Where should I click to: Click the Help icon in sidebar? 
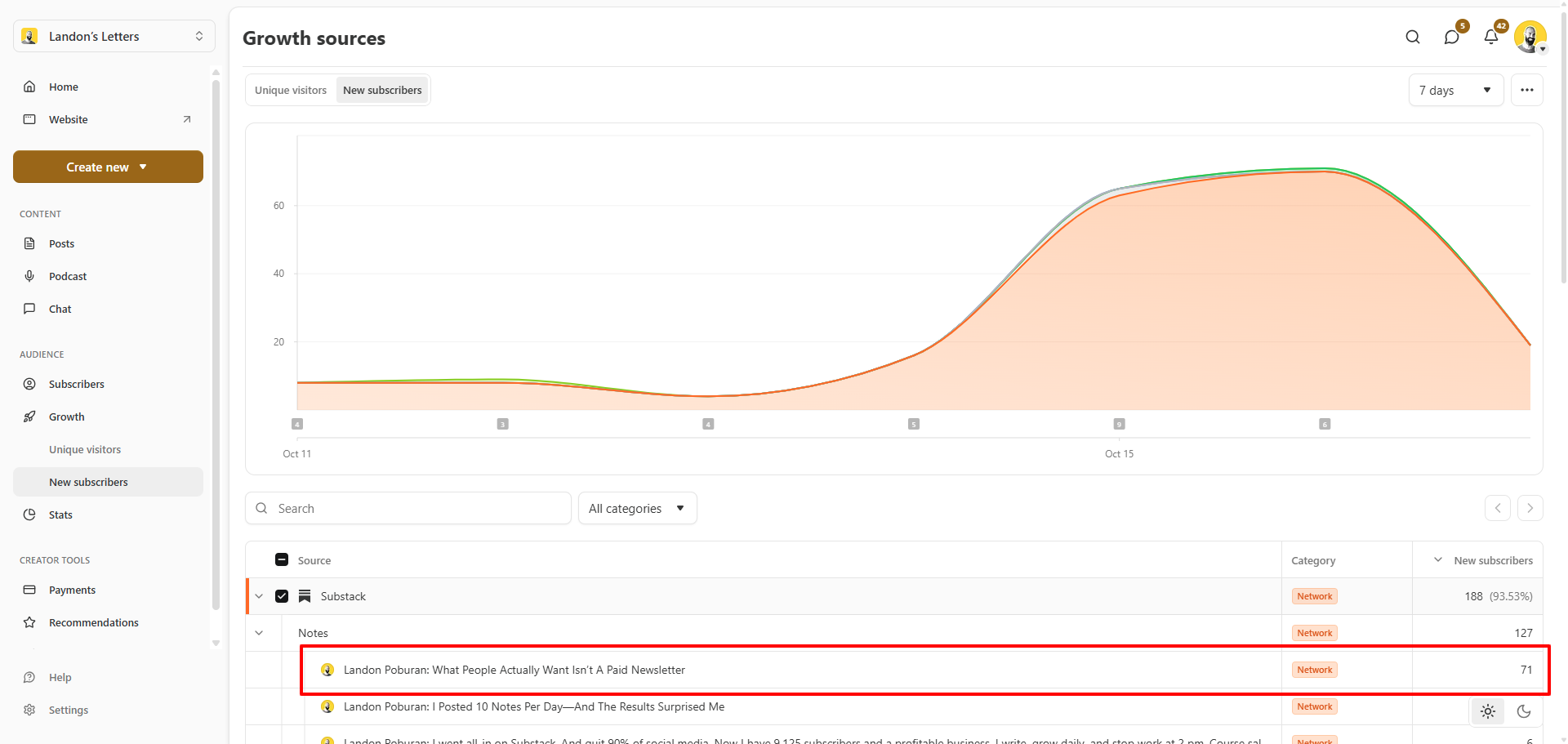[29, 677]
